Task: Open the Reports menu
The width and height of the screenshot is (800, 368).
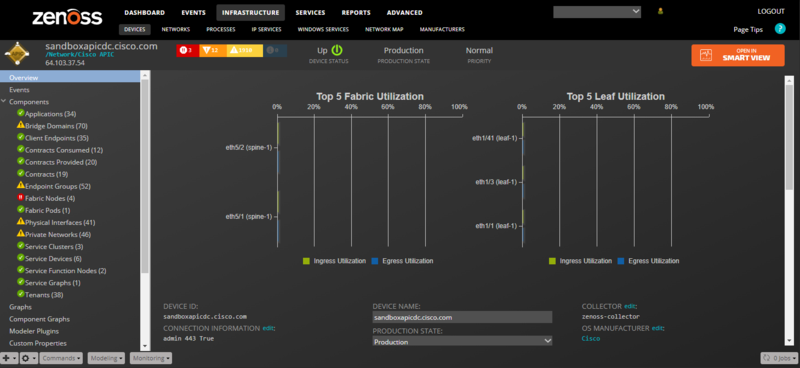Action: tap(356, 13)
